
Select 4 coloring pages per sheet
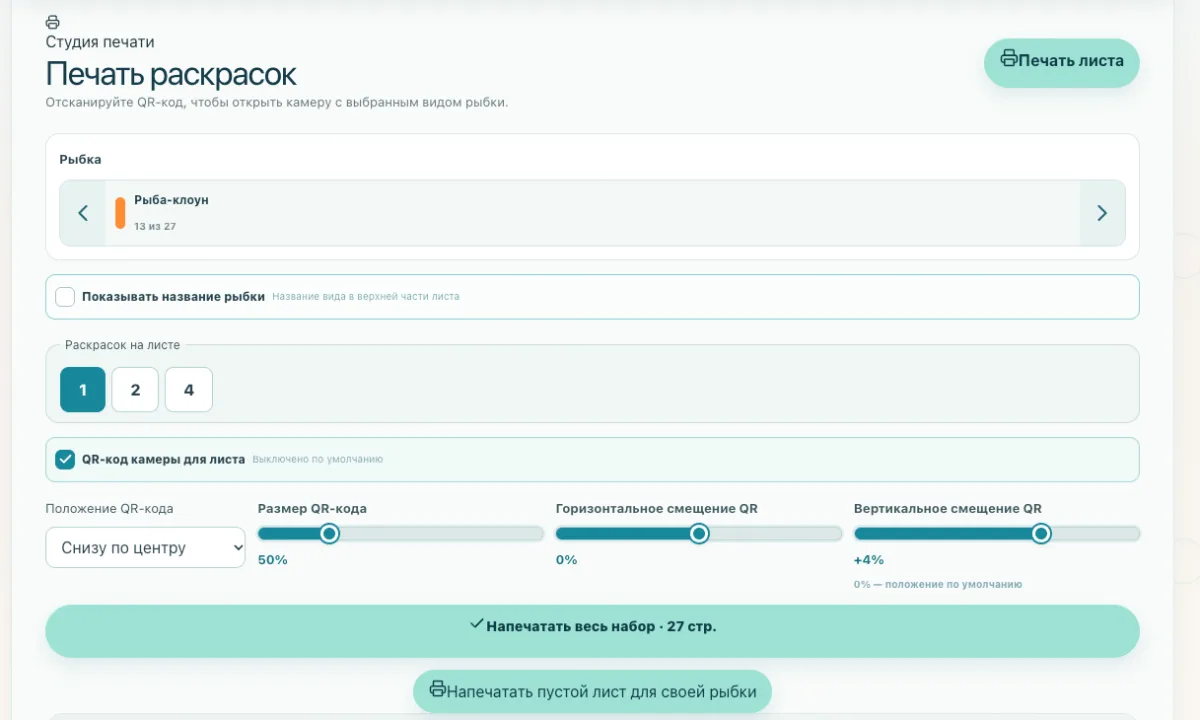[189, 390]
